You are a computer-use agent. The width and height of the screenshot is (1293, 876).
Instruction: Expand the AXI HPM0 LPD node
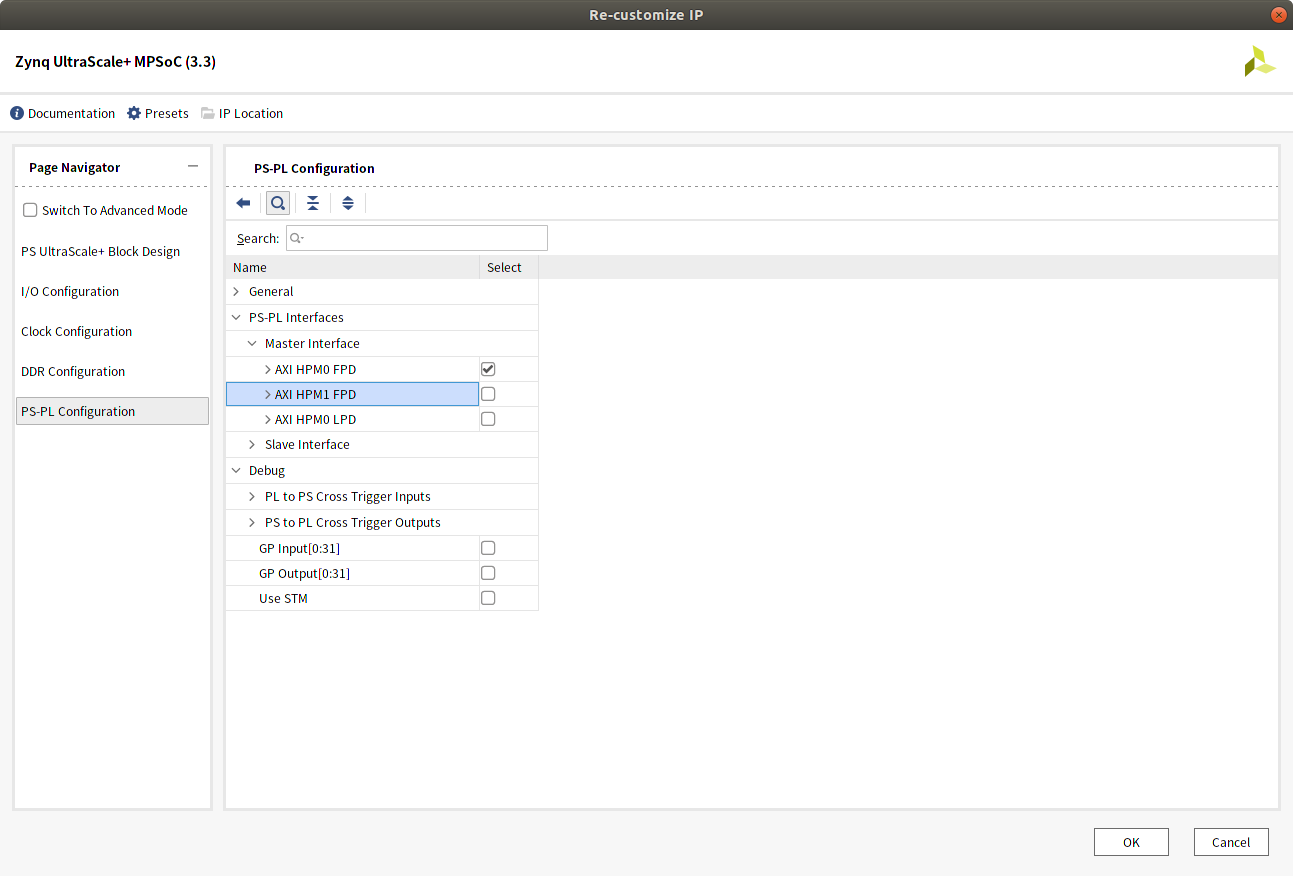click(x=267, y=419)
